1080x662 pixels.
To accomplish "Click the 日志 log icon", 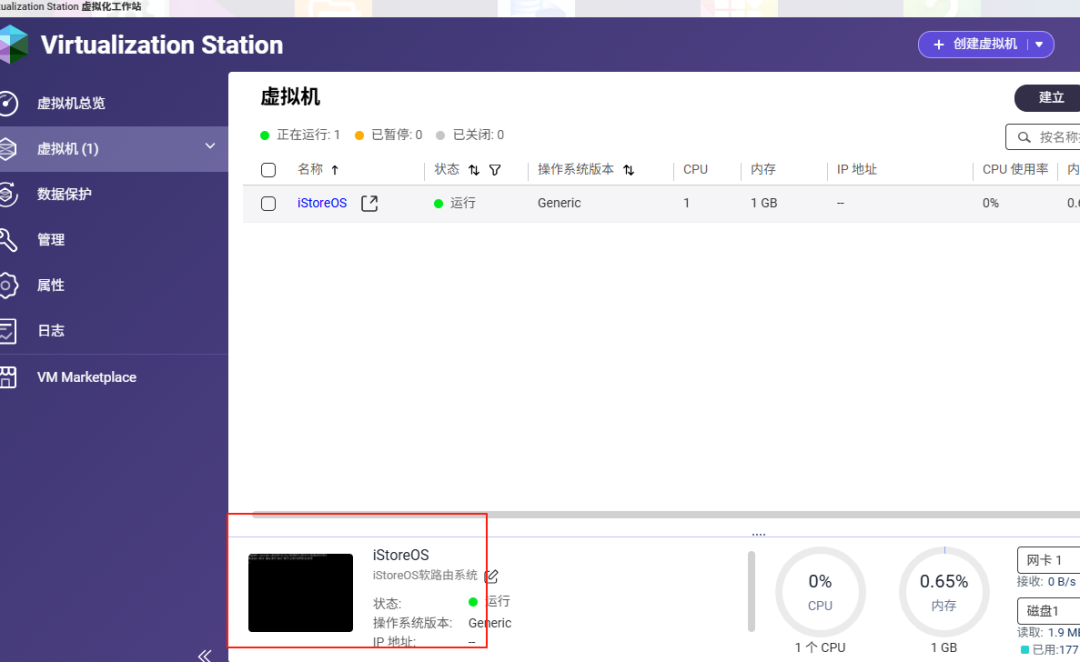I will [8, 331].
